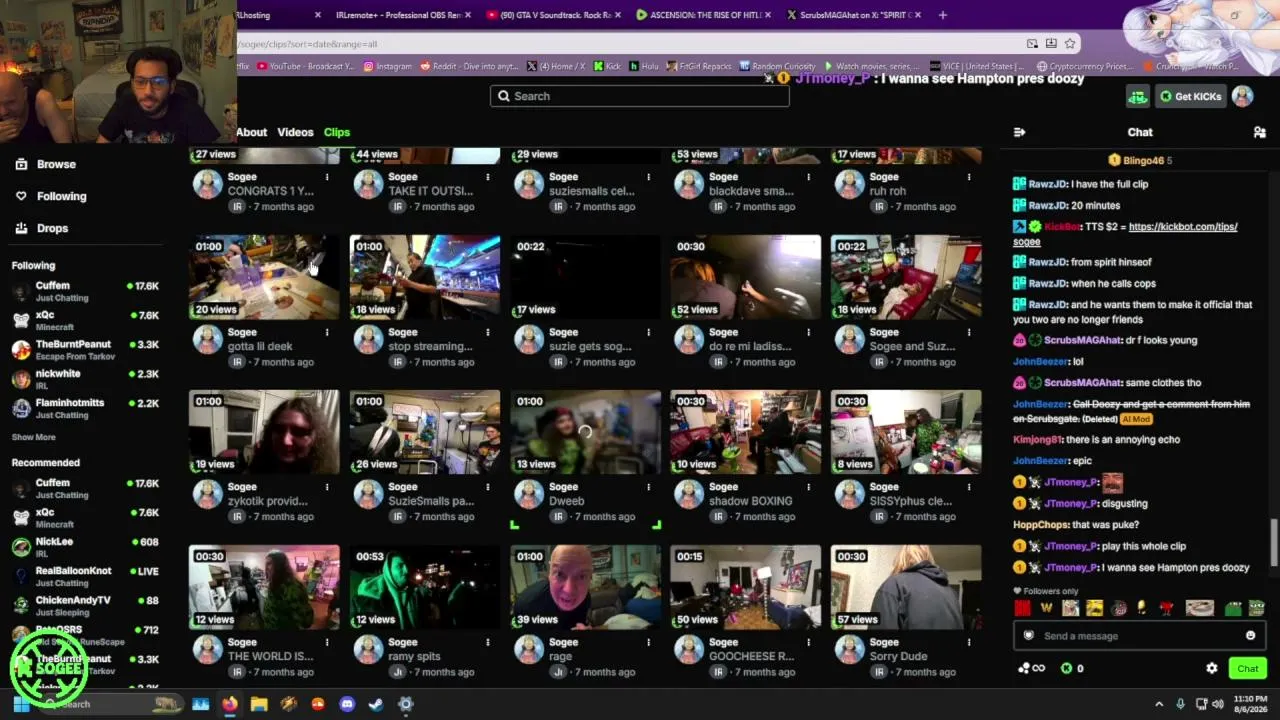The image size is (1280, 720).
Task: Open the FitGirl Repacks bookmark
Action: click(698, 66)
